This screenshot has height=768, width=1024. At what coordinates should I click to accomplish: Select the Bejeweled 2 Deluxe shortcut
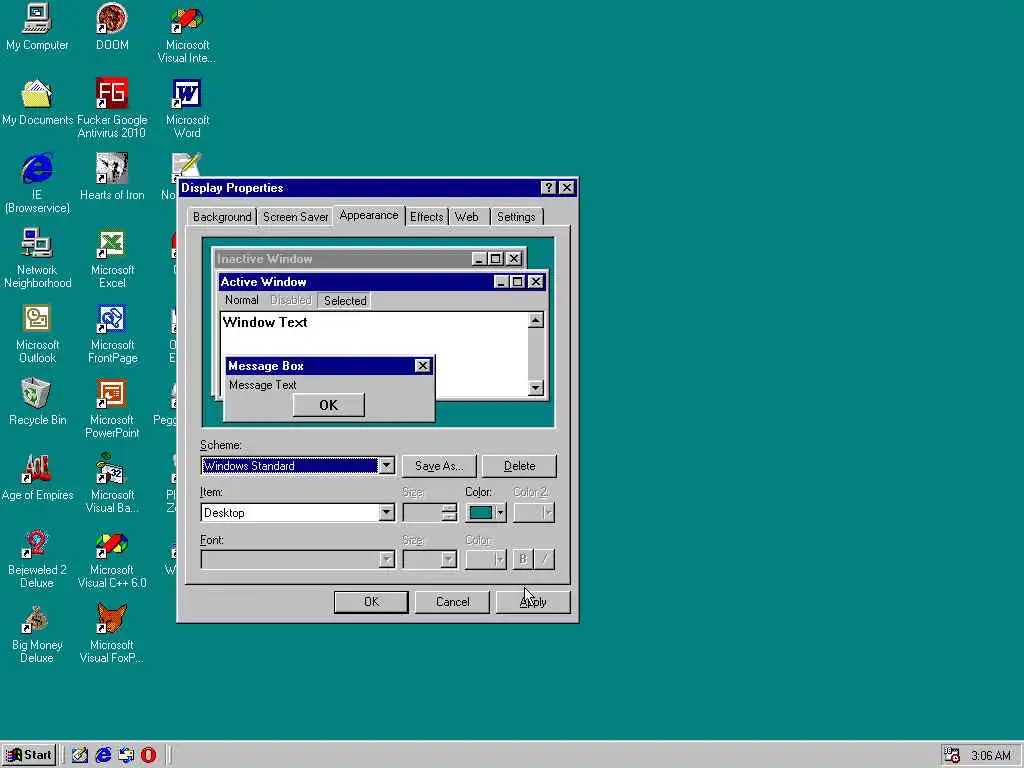[x=37, y=559]
